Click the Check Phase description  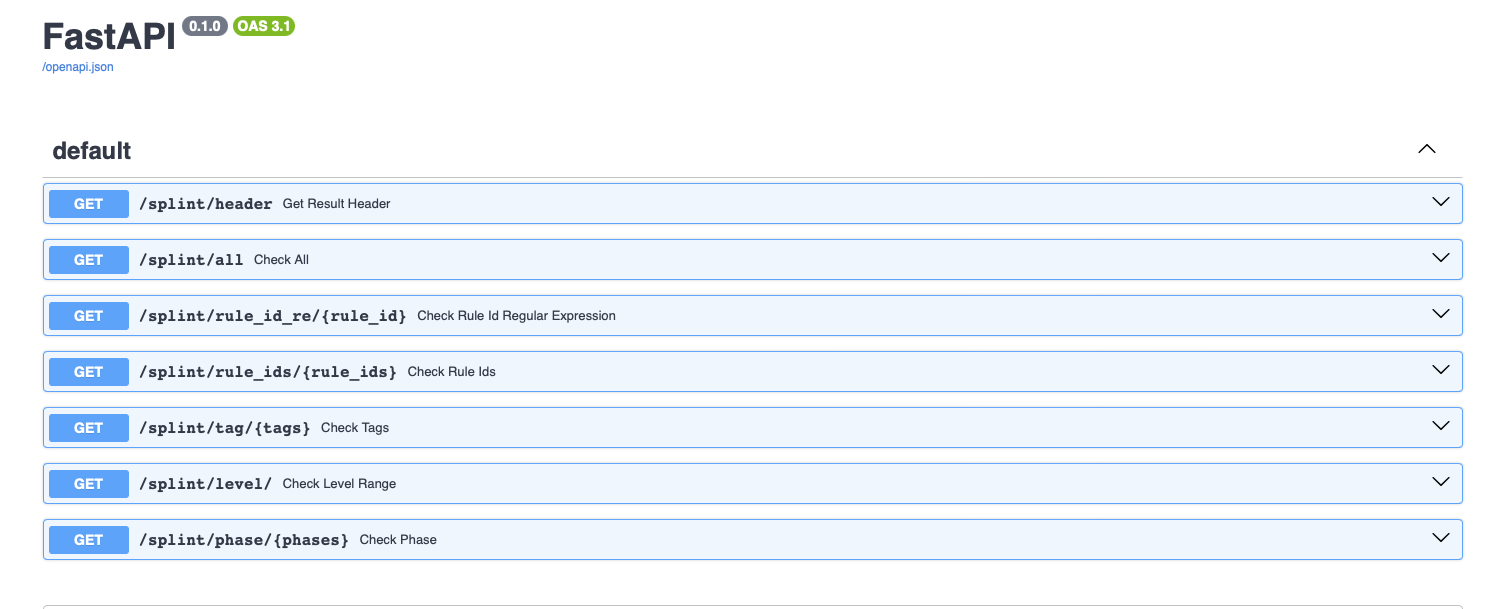[x=398, y=540]
